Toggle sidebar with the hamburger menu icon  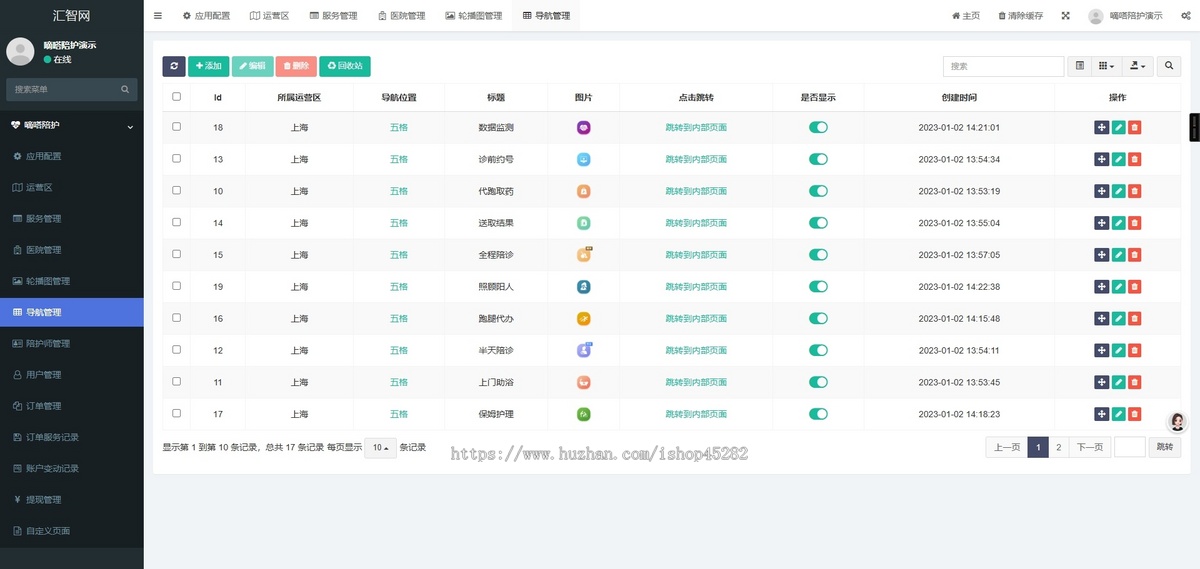(158, 16)
